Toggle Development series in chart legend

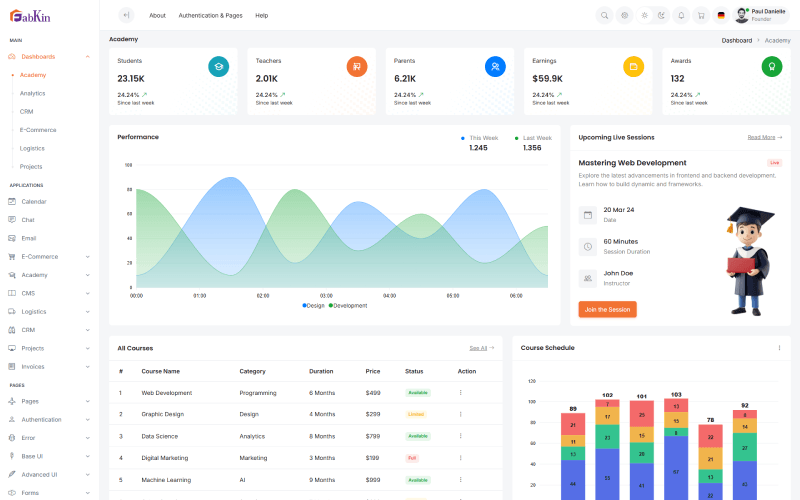(348, 306)
